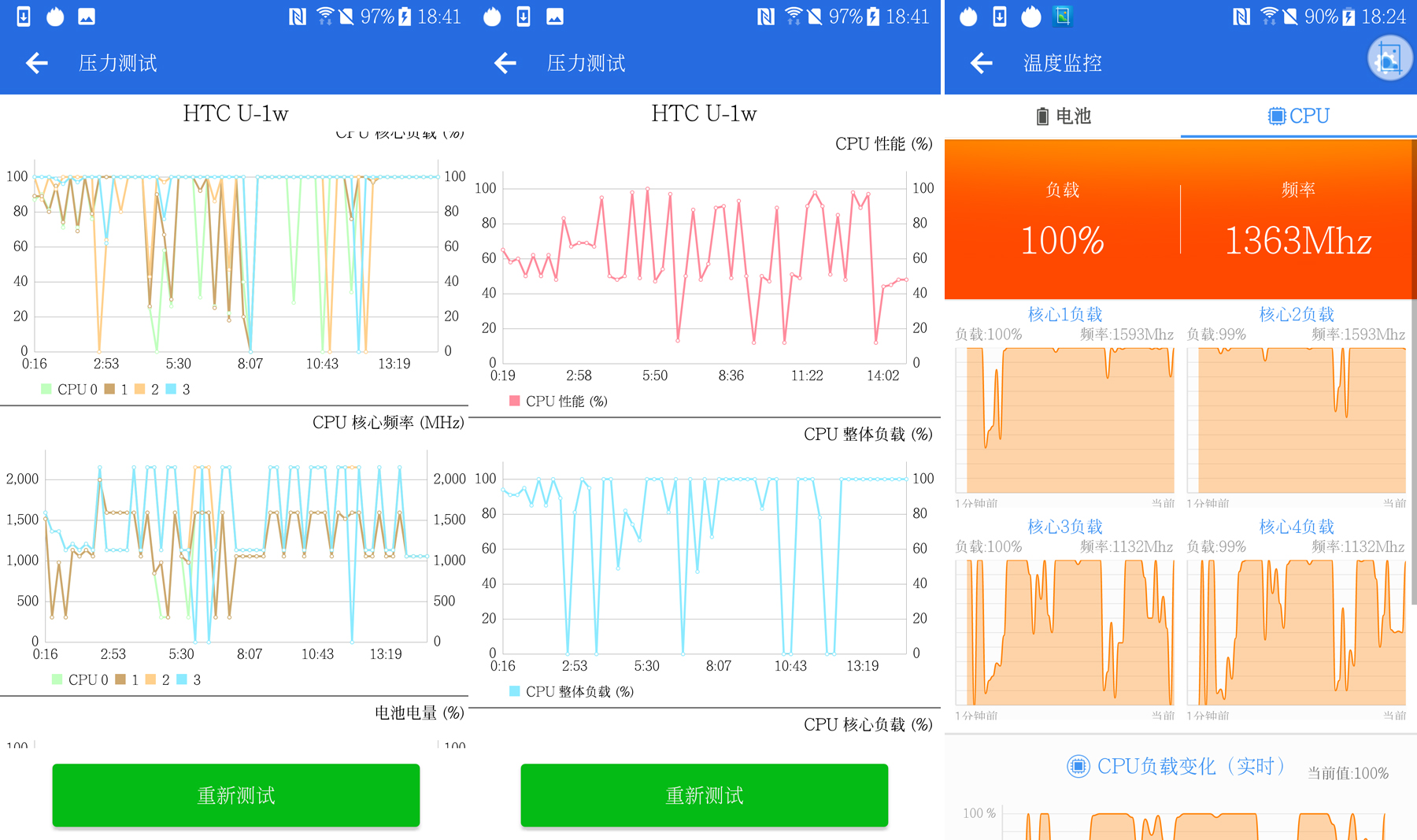Viewport: 1417px width, 840px height.
Task: Toggle CPU 0 legend in core load chart
Action: [x=69, y=389]
